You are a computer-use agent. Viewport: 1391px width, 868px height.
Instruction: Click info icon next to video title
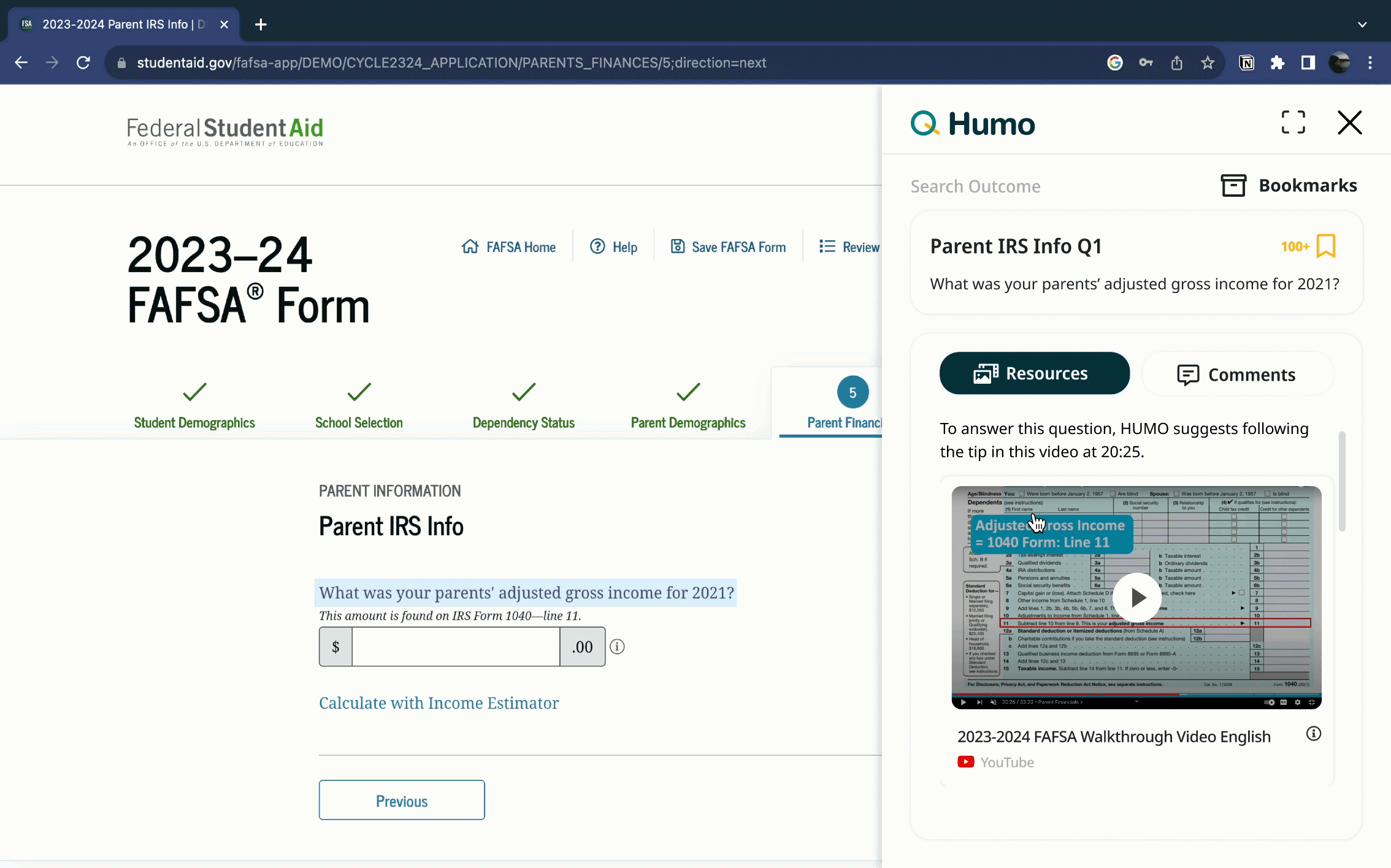[x=1313, y=734]
